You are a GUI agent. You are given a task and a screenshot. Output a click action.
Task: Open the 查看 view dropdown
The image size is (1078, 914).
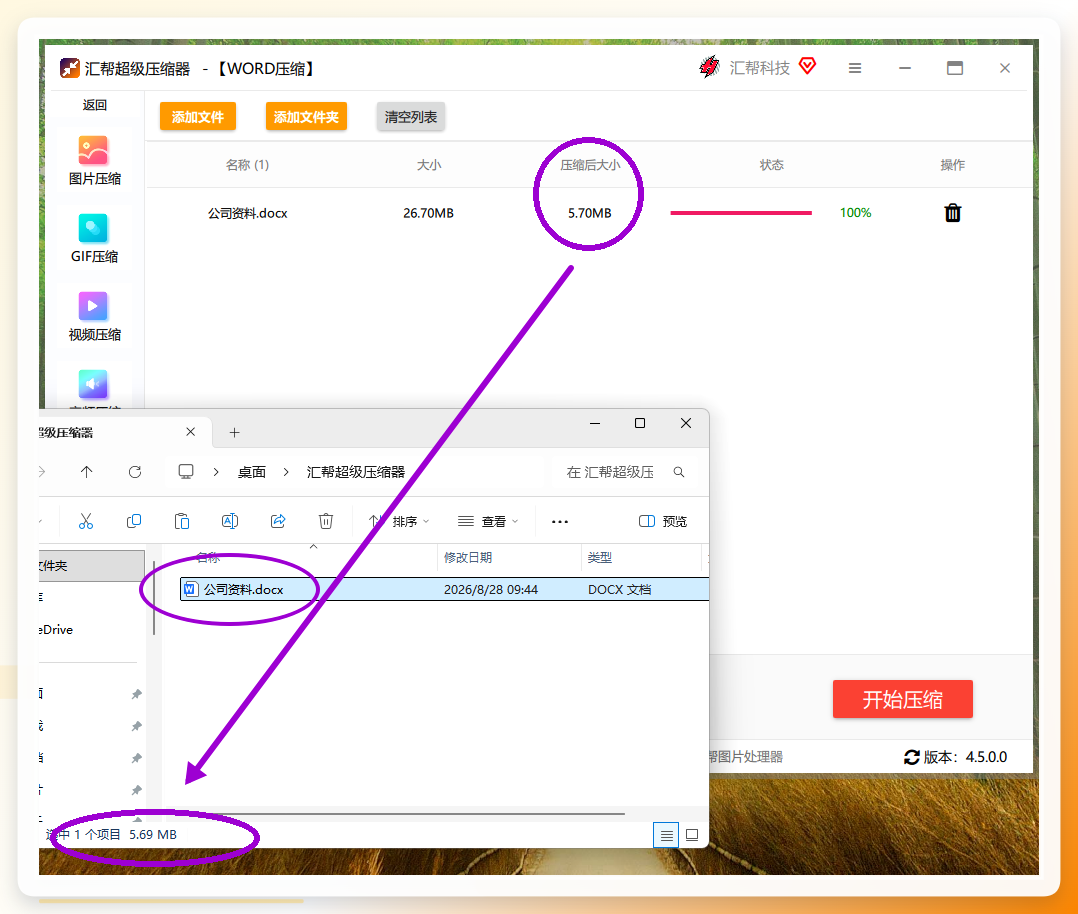click(x=488, y=521)
